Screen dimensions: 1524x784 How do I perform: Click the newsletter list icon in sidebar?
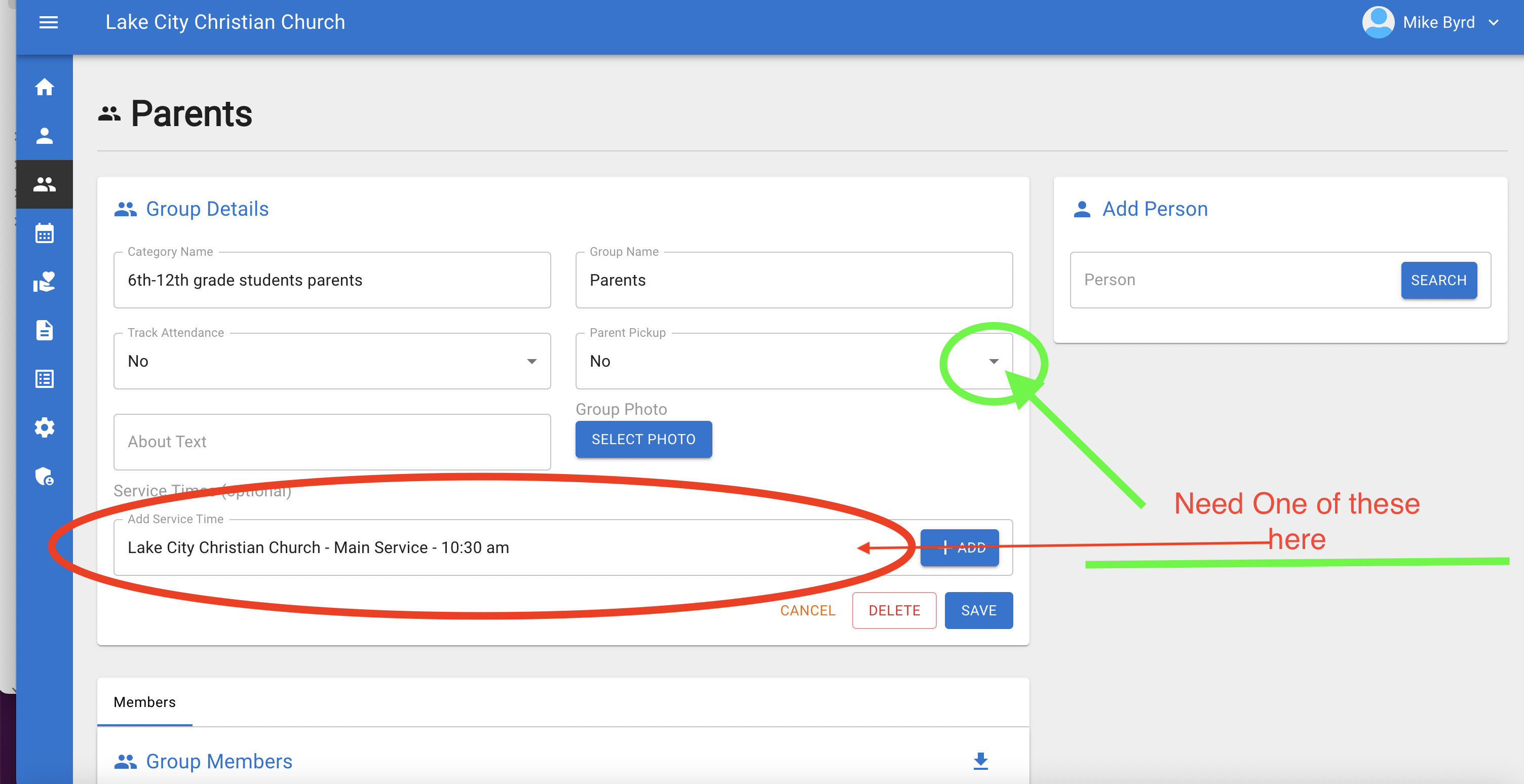45,378
